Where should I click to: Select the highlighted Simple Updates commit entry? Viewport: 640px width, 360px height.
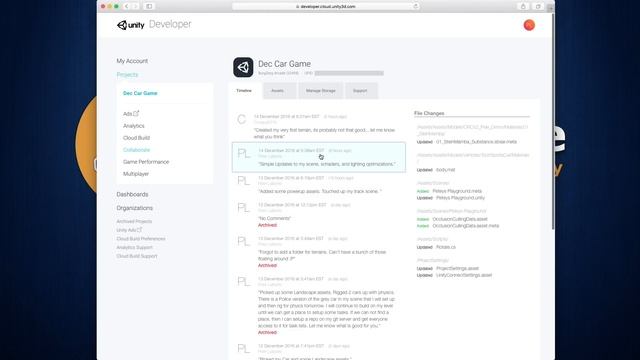pos(319,157)
